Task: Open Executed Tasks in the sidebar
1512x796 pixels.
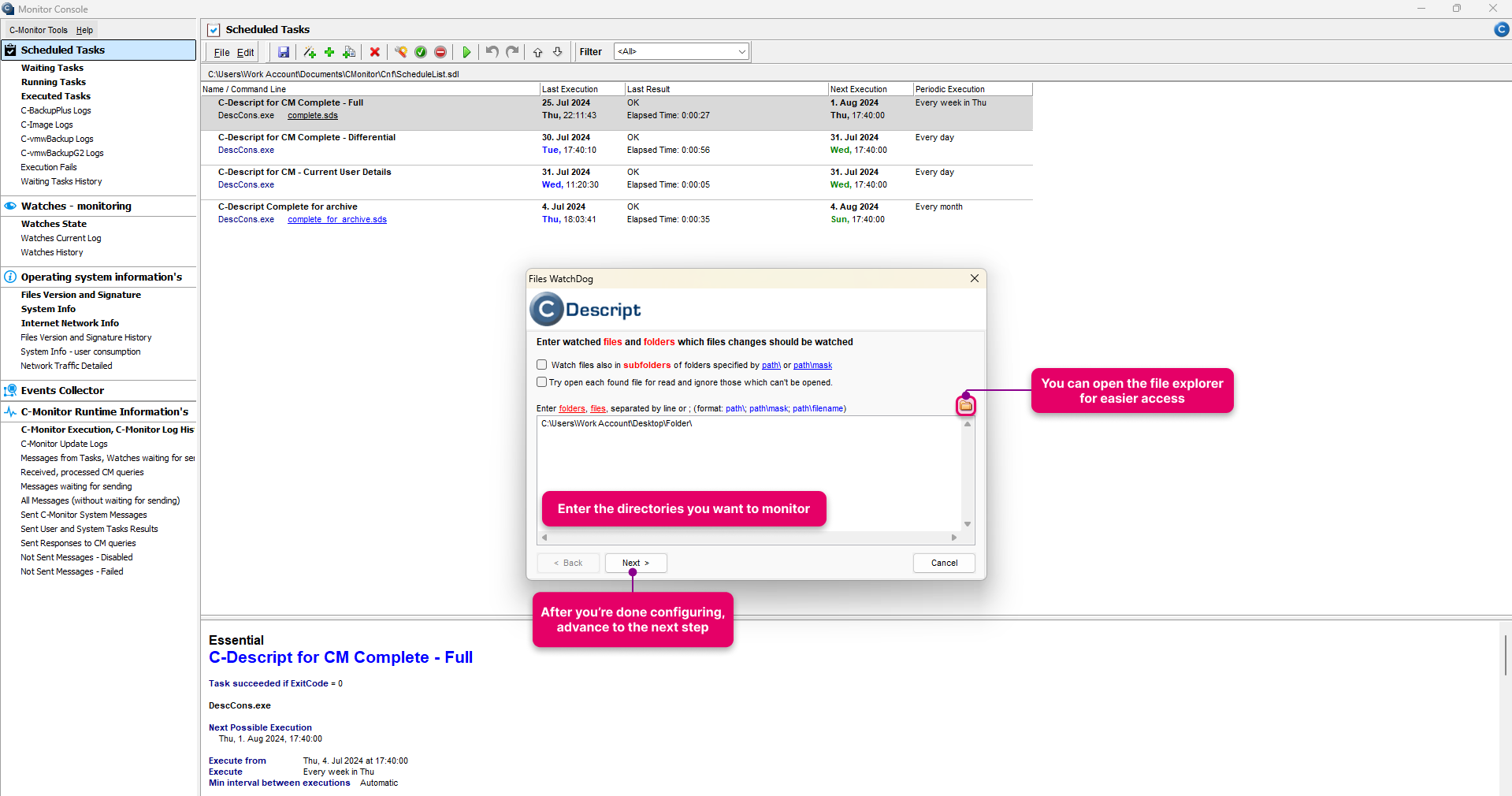Action: coord(56,96)
